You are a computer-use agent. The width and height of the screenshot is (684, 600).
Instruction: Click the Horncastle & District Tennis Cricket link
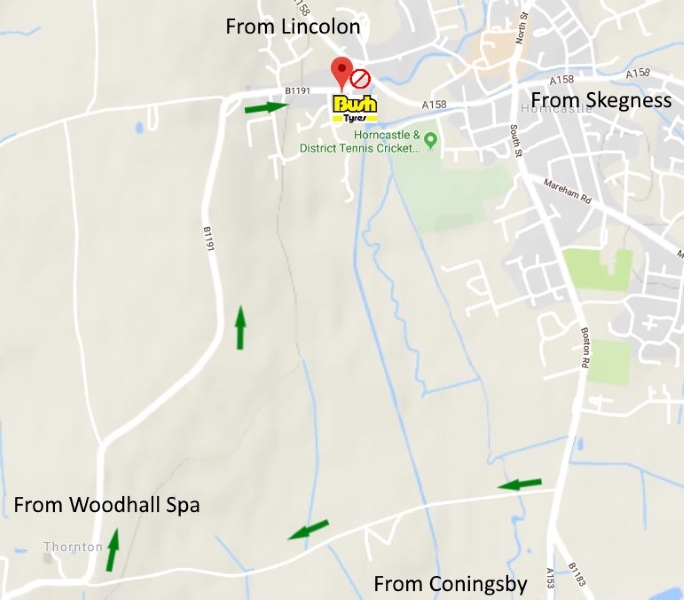pos(362,141)
